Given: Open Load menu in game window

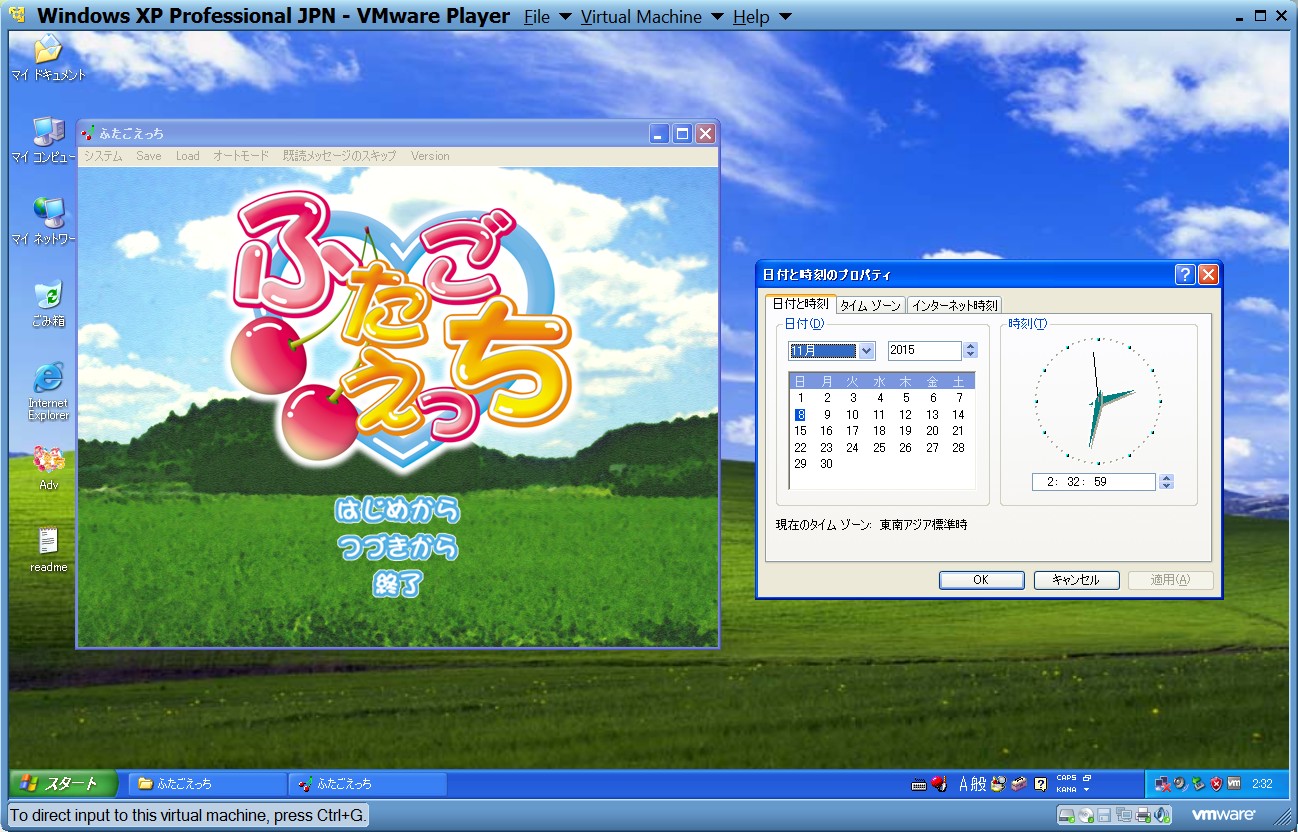Looking at the screenshot, I should [x=188, y=156].
